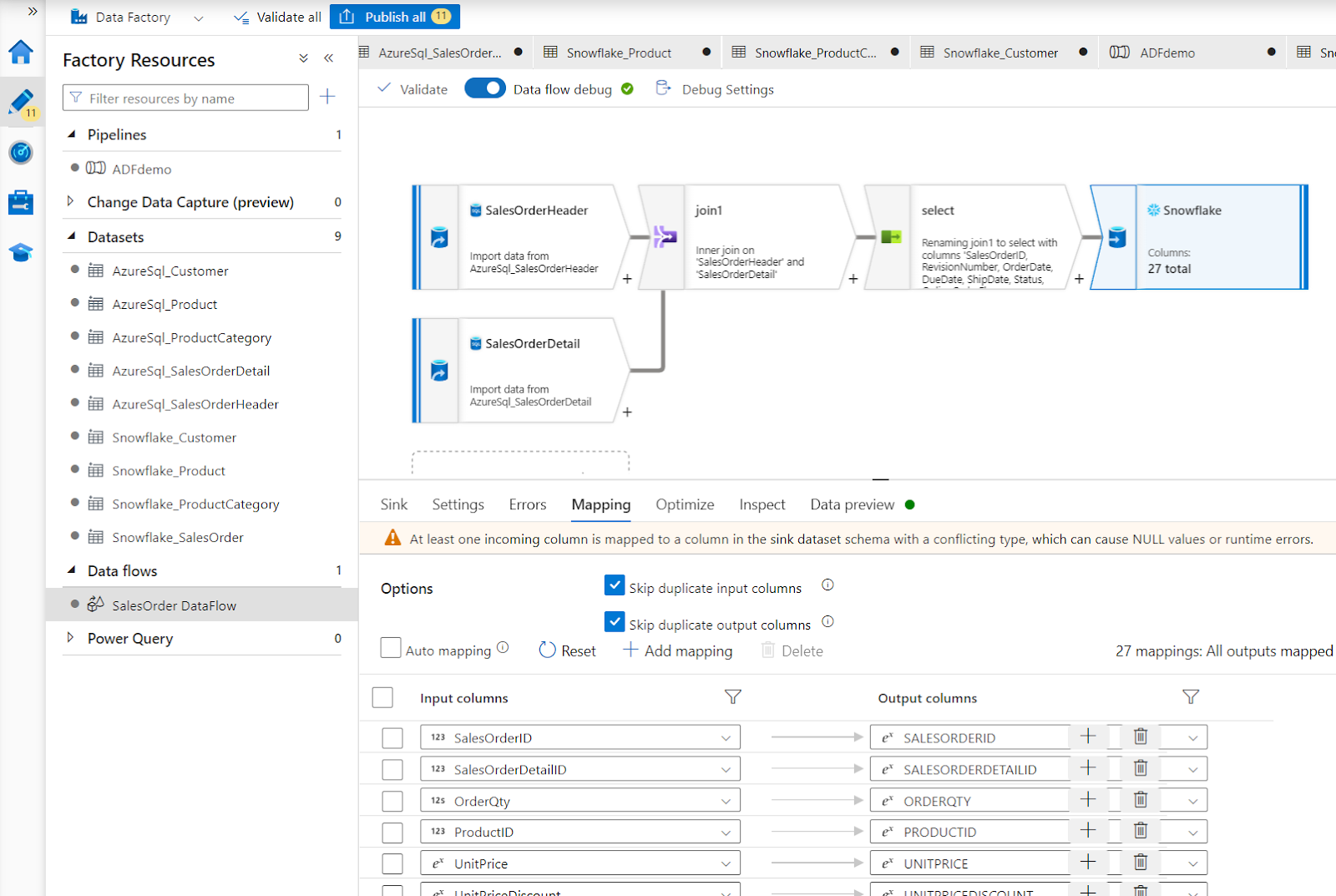Open the Snowflake_Customer dataset tab
The image size is (1336, 896).
coord(999,52)
